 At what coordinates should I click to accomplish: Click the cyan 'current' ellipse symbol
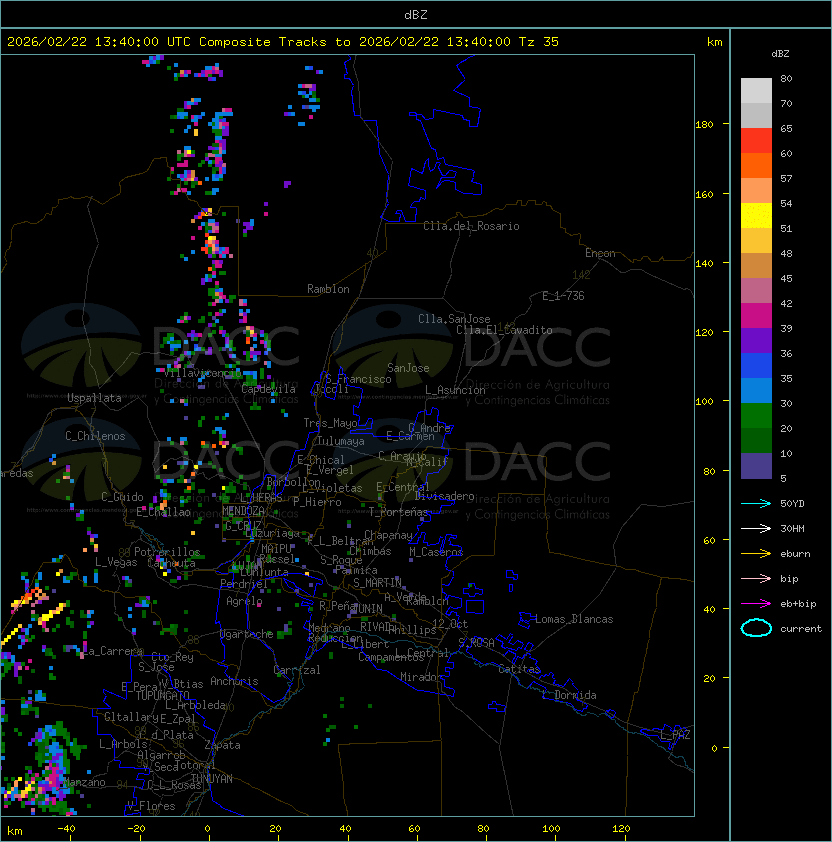click(756, 628)
